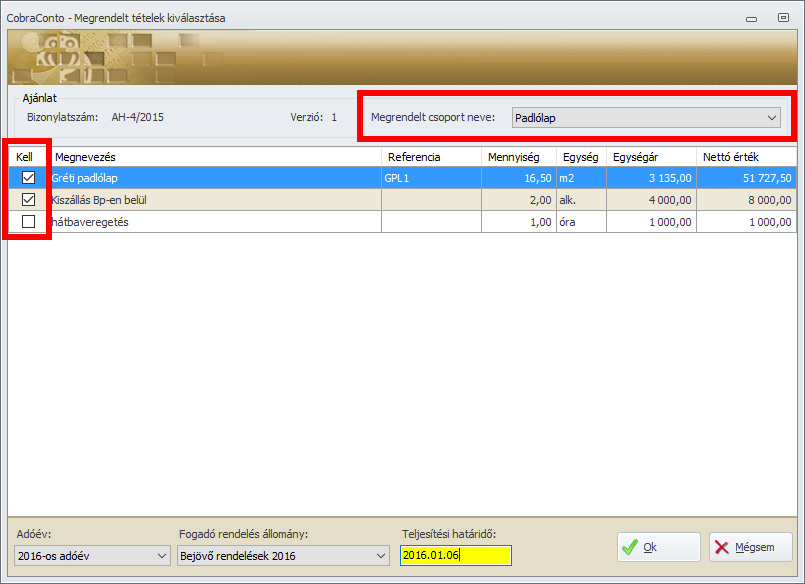Select the Gréti padlólap row name
This screenshot has height=584, width=805.
pyautogui.click(x=85, y=178)
